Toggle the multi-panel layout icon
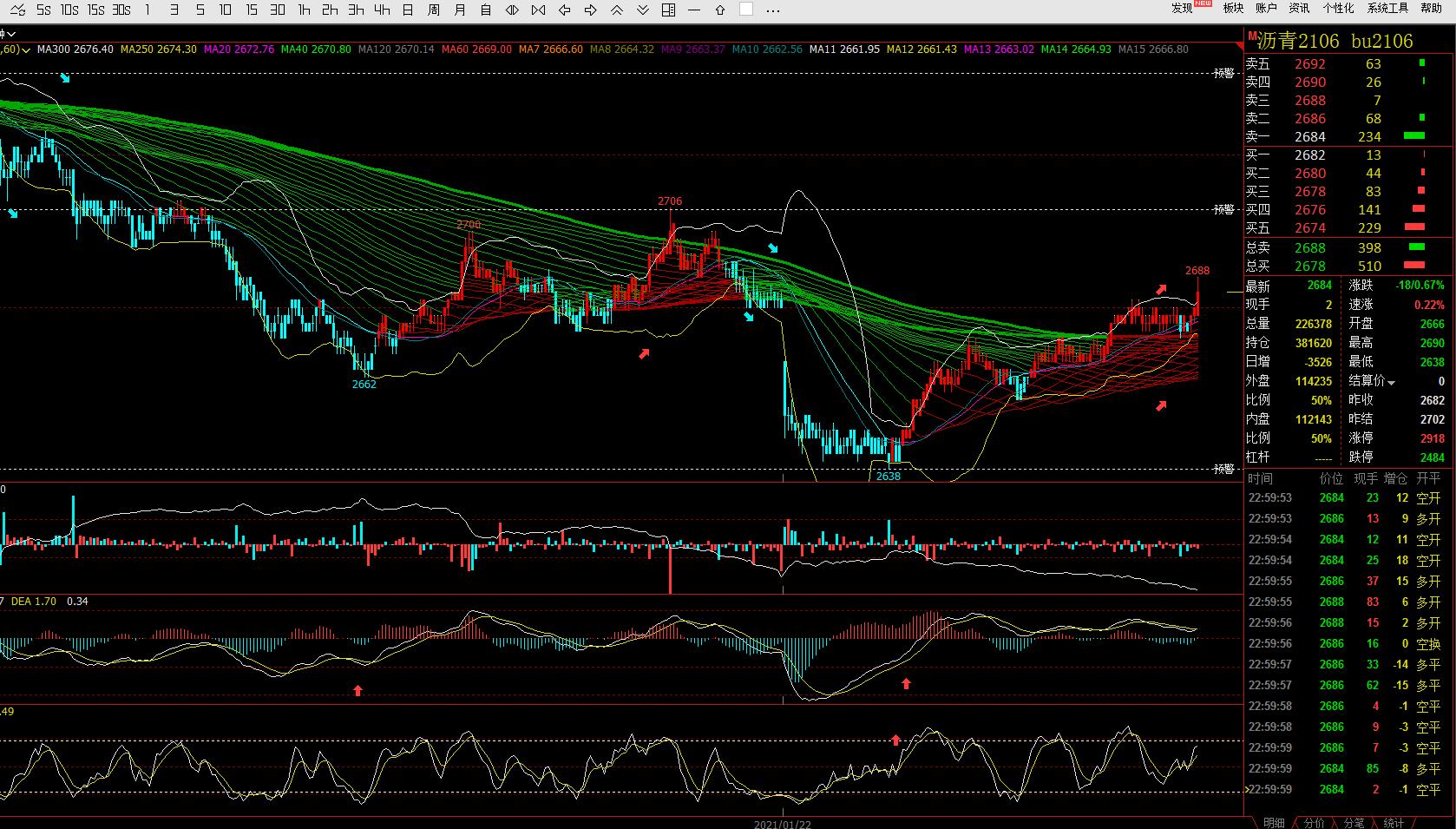Screen dimensions: 1456x829 [668, 10]
